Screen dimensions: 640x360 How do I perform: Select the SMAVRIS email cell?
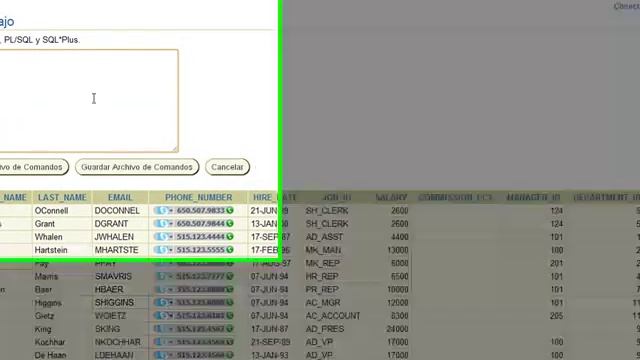tap(113, 276)
